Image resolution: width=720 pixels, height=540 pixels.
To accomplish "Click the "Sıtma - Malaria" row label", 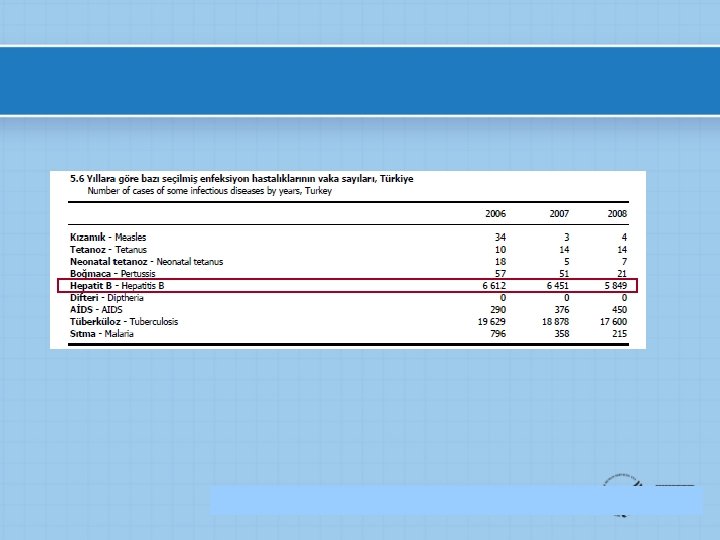I will 101,333.
